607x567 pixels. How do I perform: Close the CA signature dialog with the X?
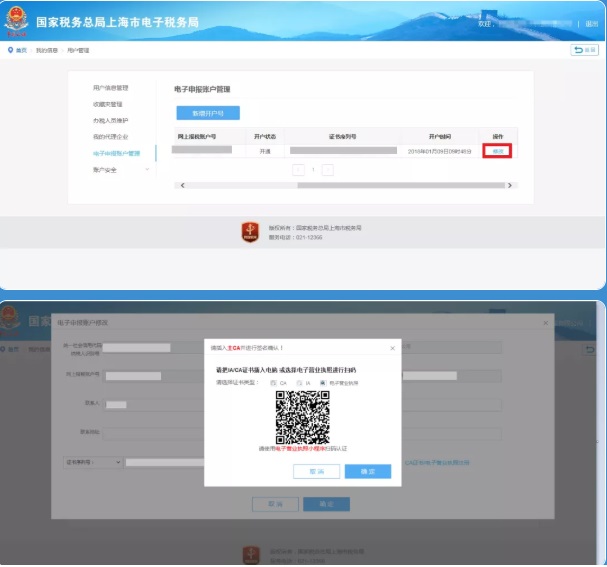click(392, 348)
